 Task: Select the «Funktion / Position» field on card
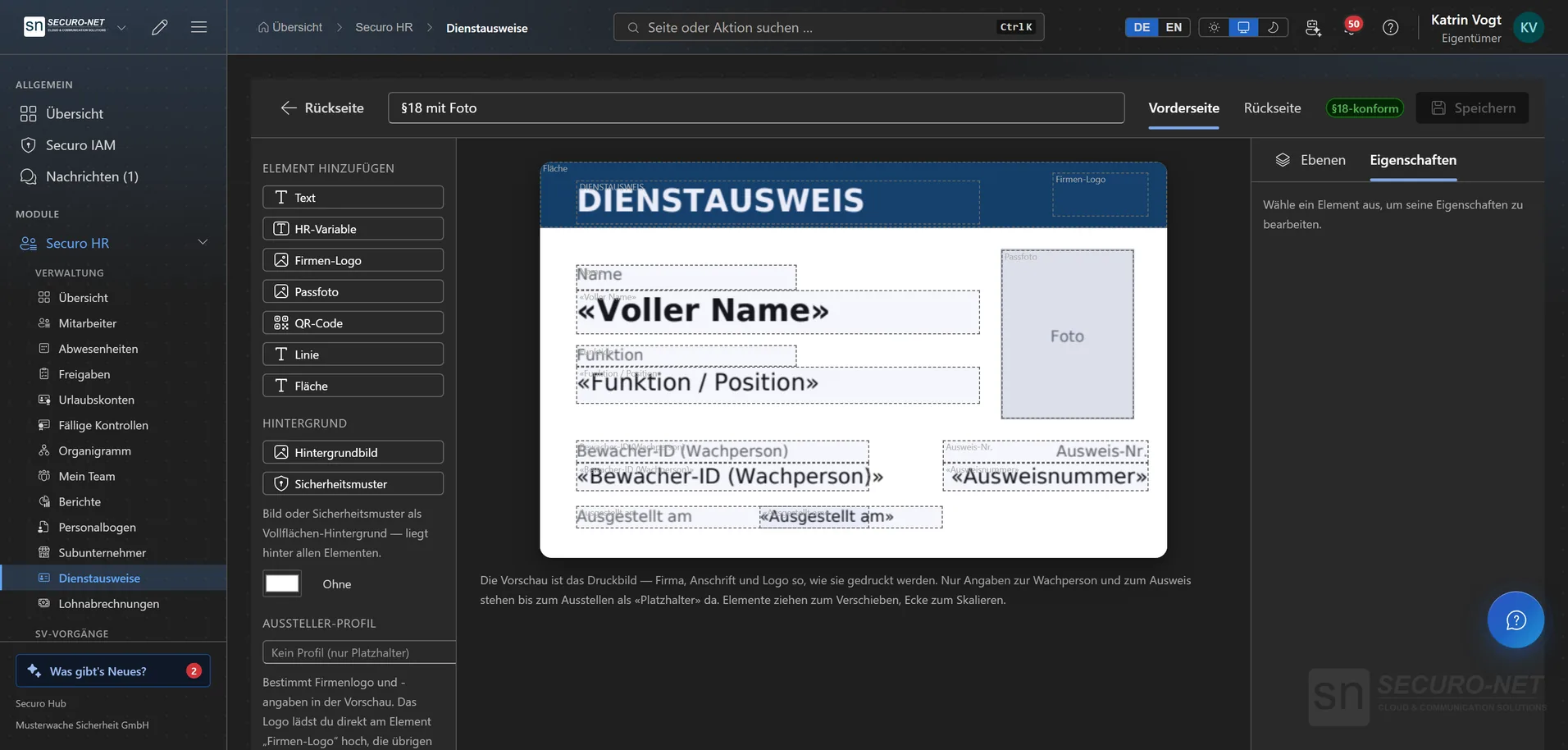pos(777,385)
